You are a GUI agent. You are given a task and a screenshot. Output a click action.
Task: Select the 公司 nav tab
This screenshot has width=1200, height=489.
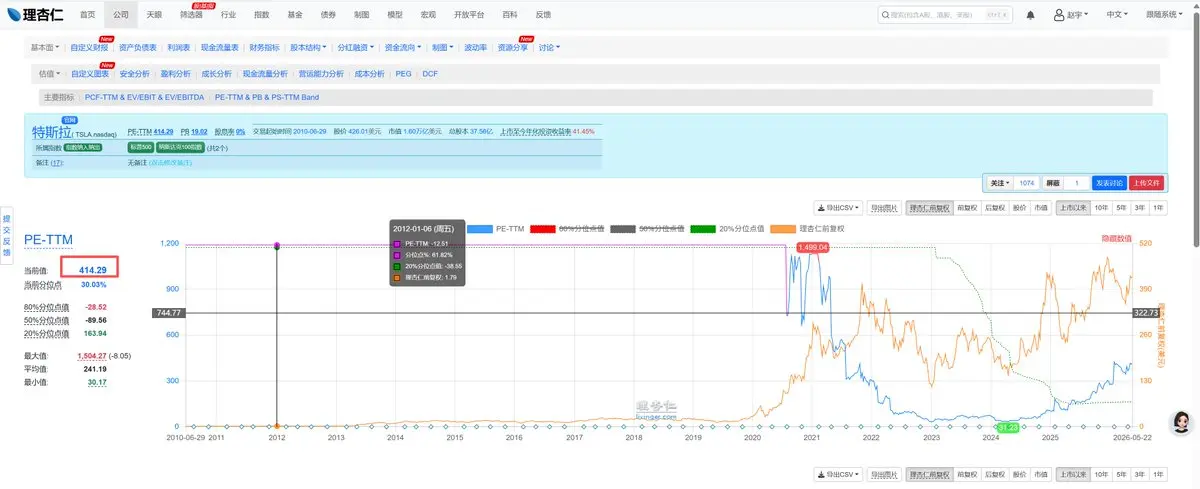[x=120, y=15]
